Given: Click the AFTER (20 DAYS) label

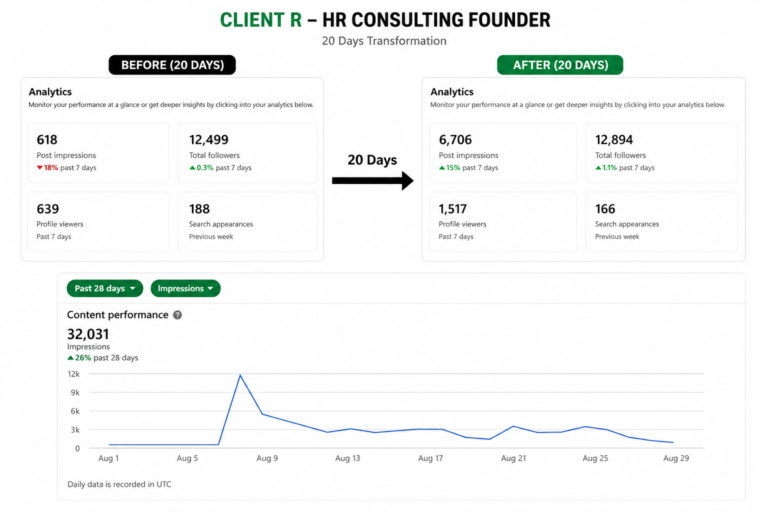Looking at the screenshot, I should 560,65.
